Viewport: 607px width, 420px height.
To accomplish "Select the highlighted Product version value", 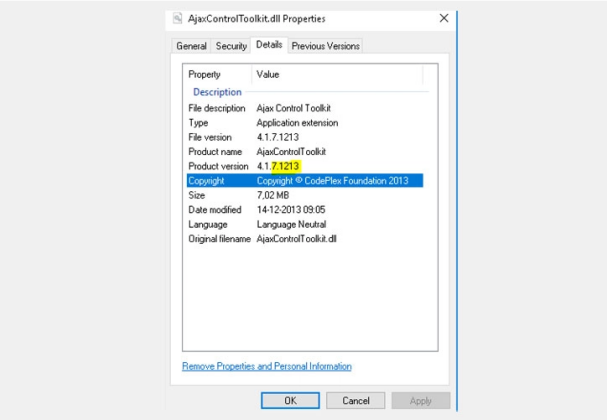I will (286, 166).
